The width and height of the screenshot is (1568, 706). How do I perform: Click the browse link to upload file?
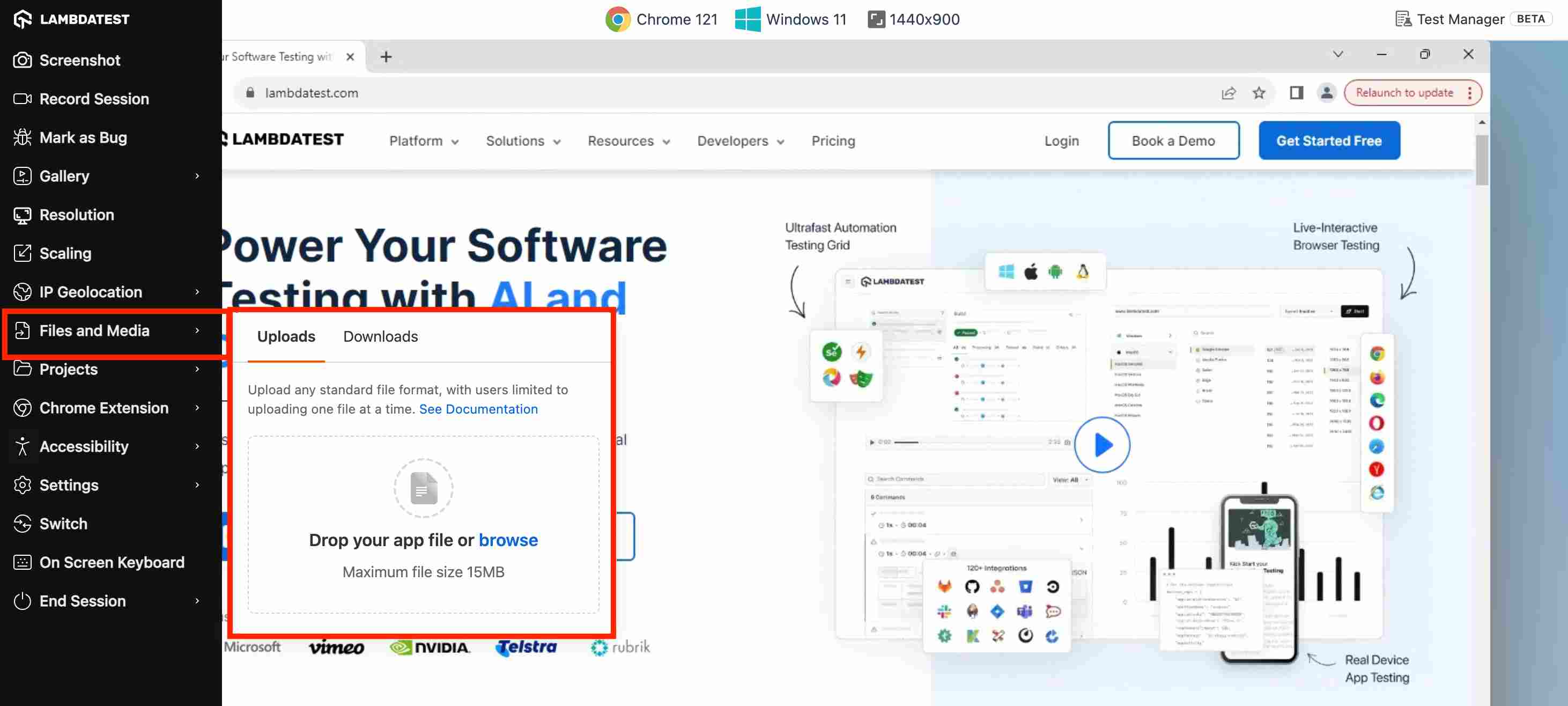click(508, 539)
